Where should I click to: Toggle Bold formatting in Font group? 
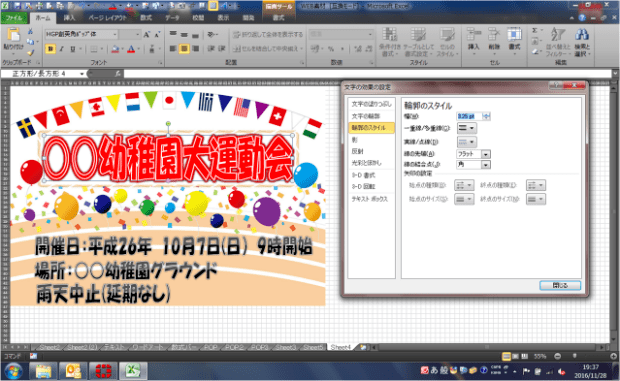(x=50, y=49)
